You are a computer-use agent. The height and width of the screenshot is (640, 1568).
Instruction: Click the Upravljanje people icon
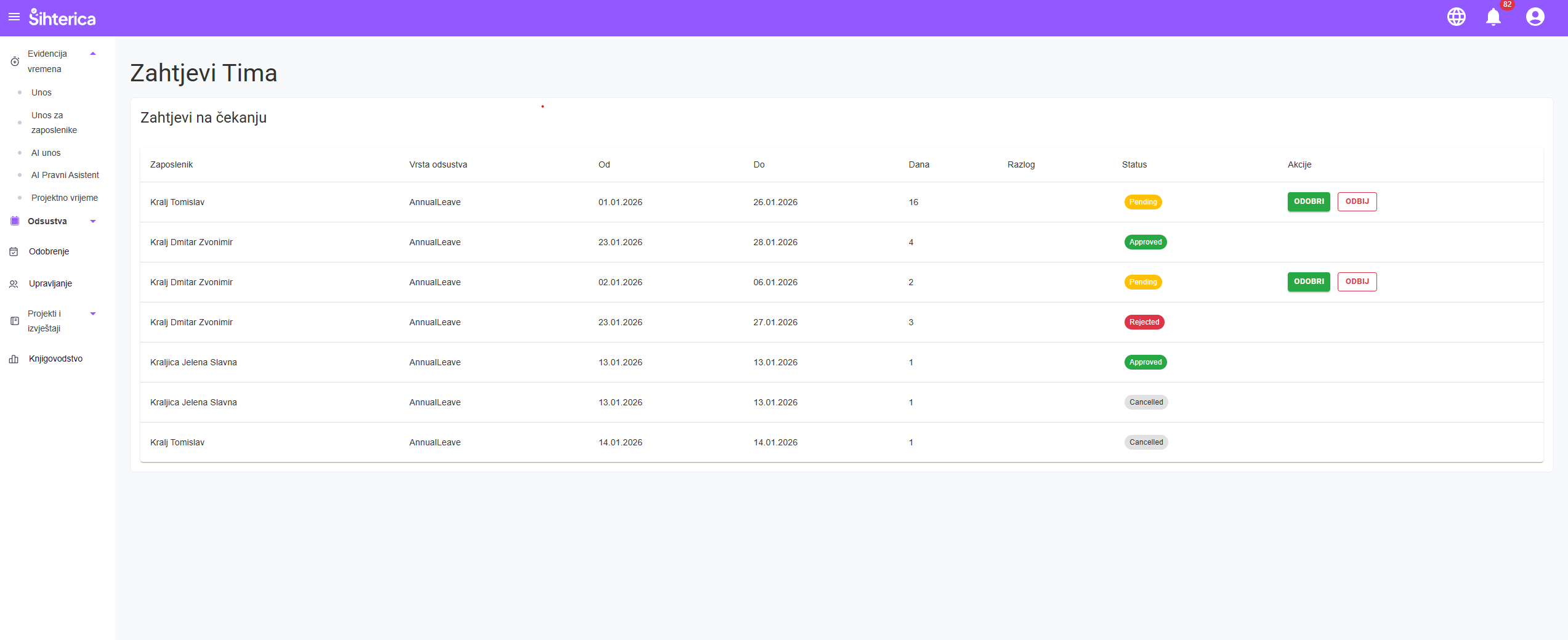click(14, 284)
